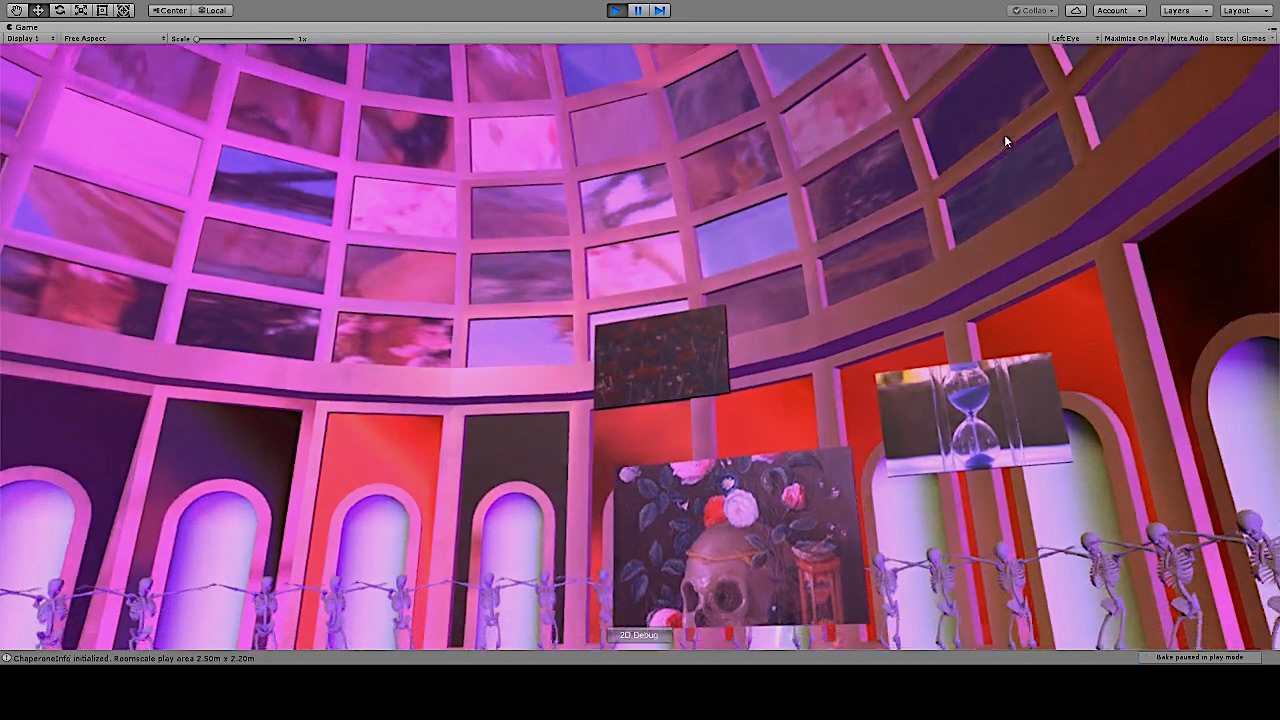Image resolution: width=1280 pixels, height=720 pixels.
Task: Click the hourglass video panel
Action: click(973, 414)
